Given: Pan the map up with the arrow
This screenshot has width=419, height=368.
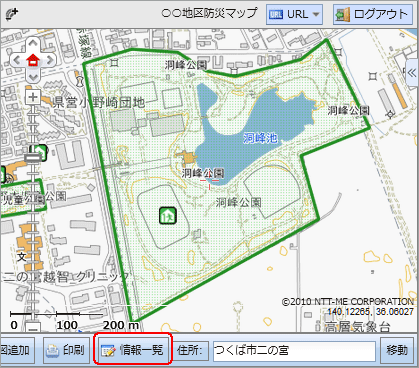Looking at the screenshot, I should pyautogui.click(x=33, y=43).
